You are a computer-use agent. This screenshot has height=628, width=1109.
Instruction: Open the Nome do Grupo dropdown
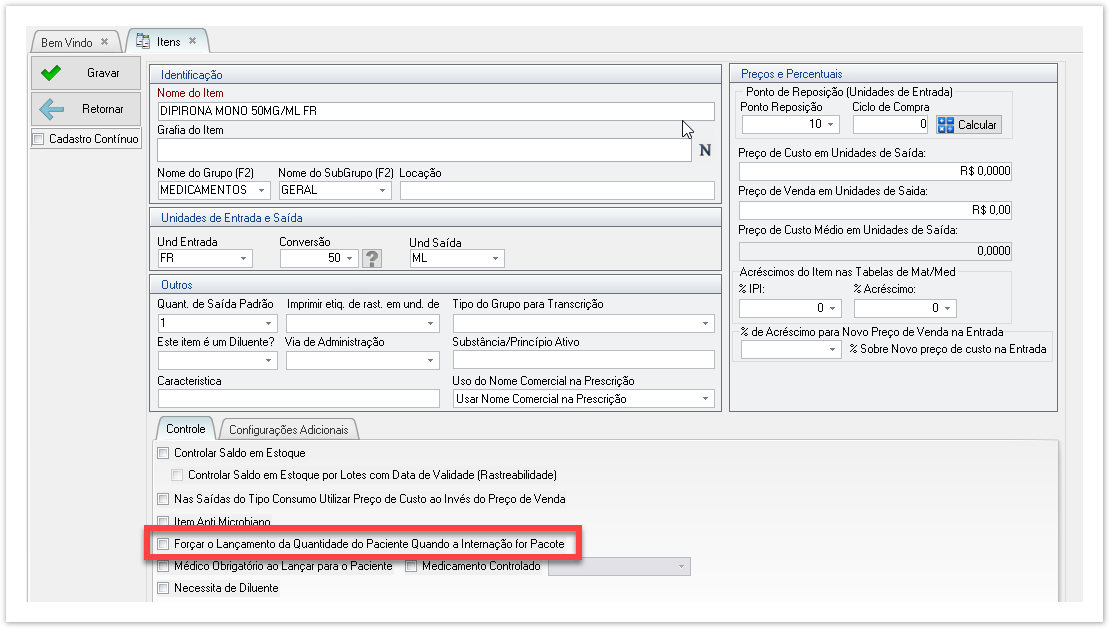tap(262, 190)
